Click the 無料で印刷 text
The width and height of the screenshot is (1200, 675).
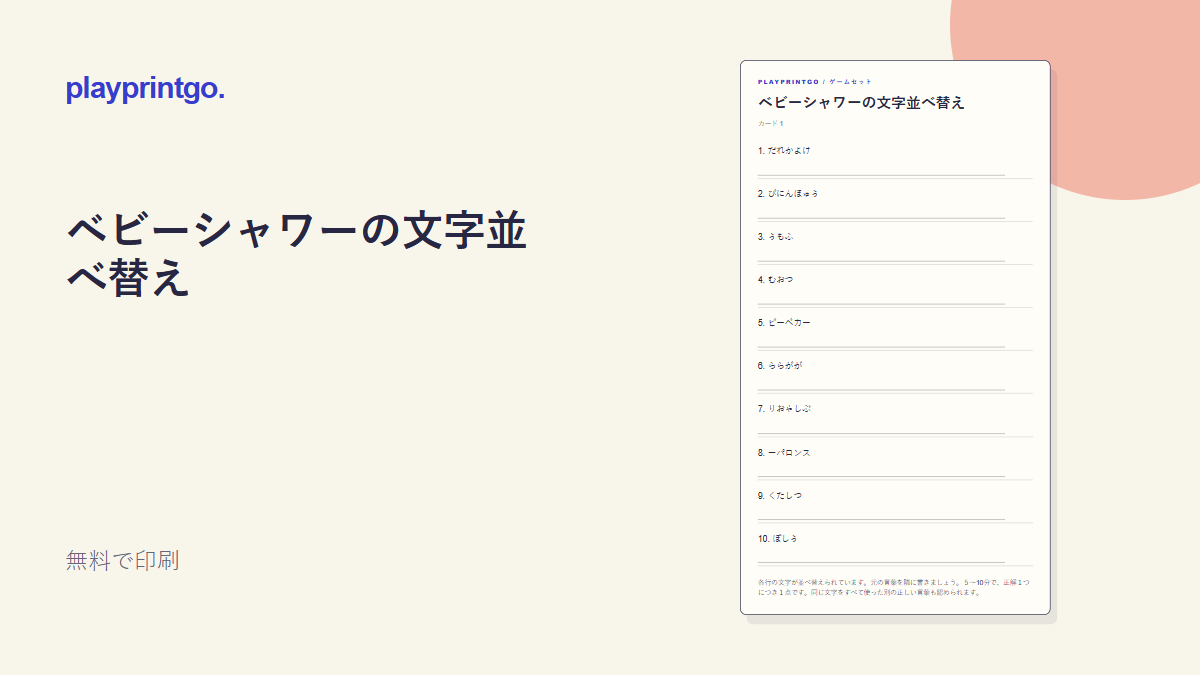point(123,561)
